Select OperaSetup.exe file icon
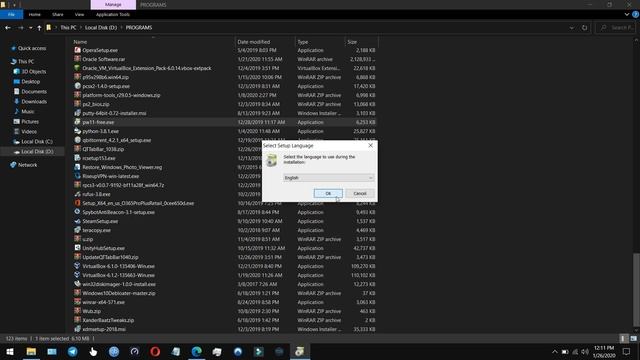Image resolution: width=640 pixels, height=360 pixels. point(77,50)
